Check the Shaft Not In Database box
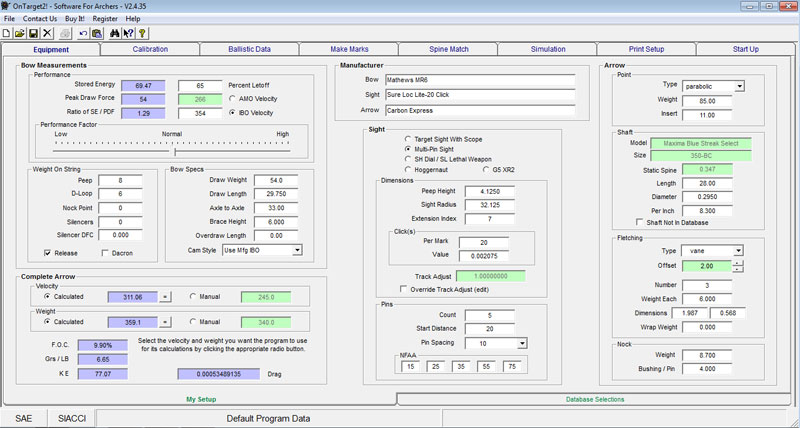This screenshot has width=800, height=428. pyautogui.click(x=639, y=222)
